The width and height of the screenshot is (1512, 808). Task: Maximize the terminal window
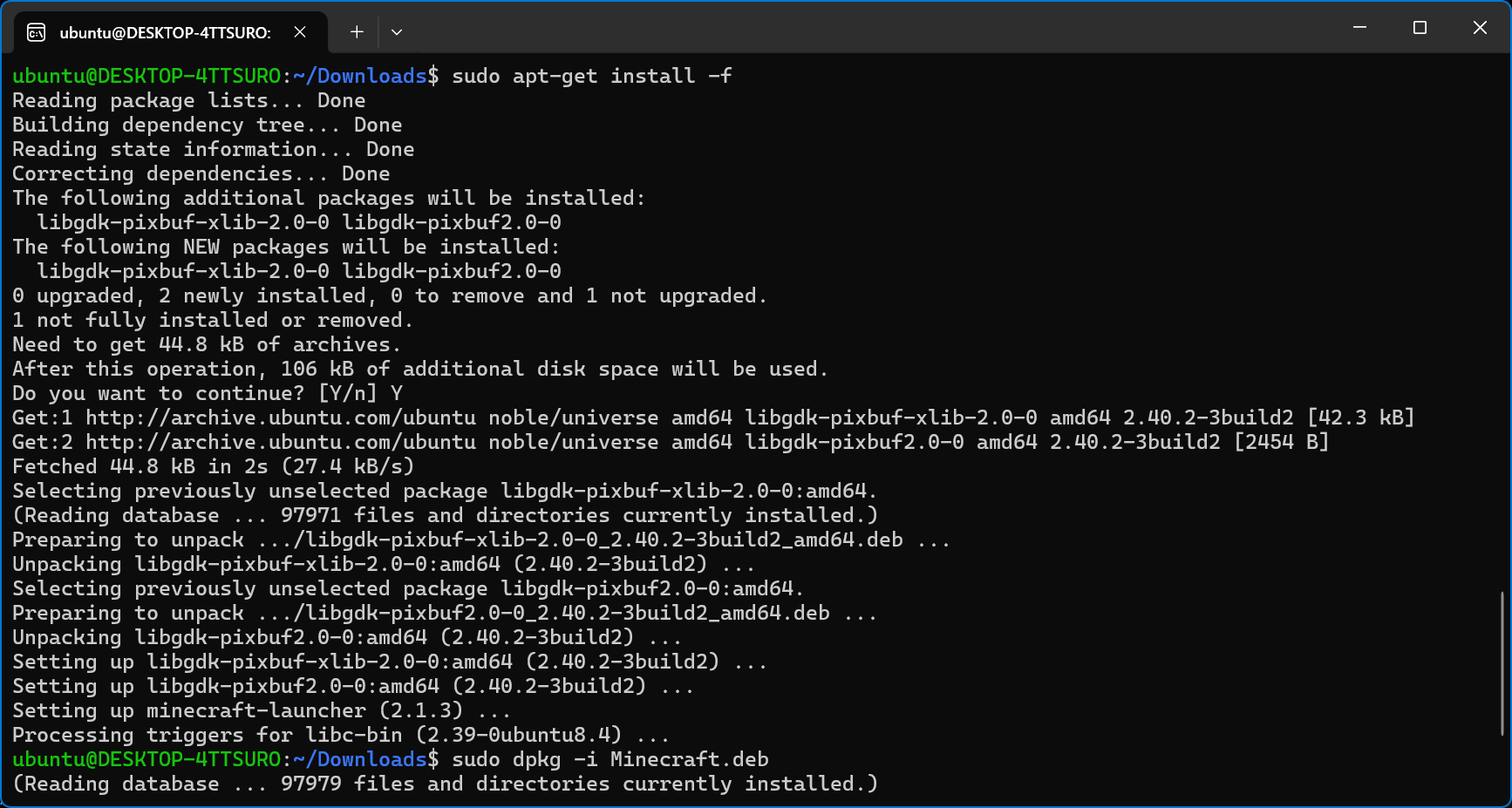(1420, 28)
